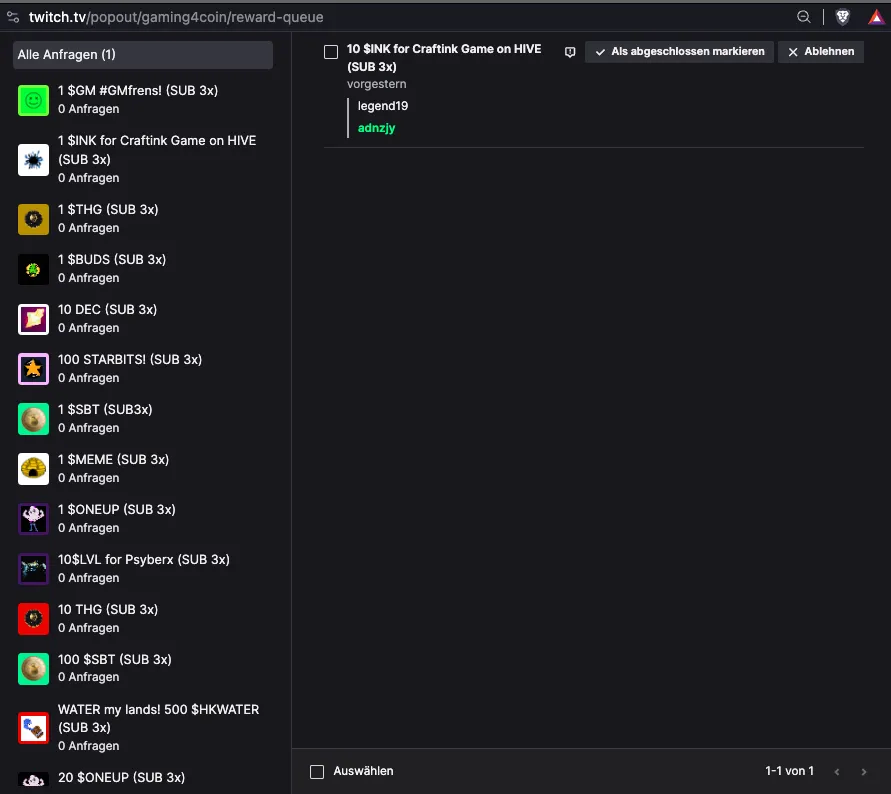Screen dimensions: 891x794
Task: Click the WATER my lands reward icon
Action: [33, 728]
